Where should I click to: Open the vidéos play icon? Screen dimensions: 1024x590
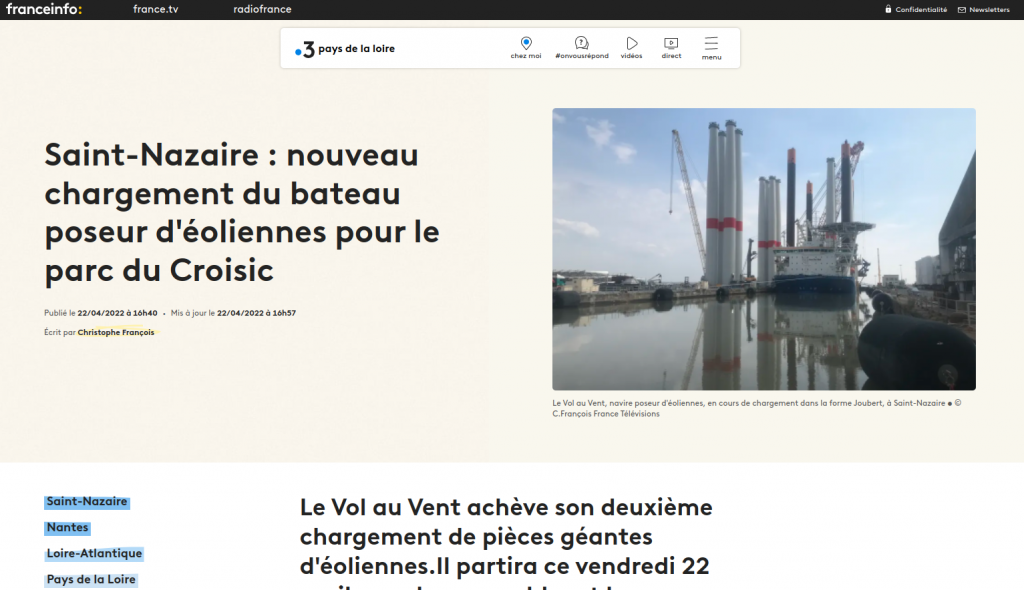tap(632, 43)
